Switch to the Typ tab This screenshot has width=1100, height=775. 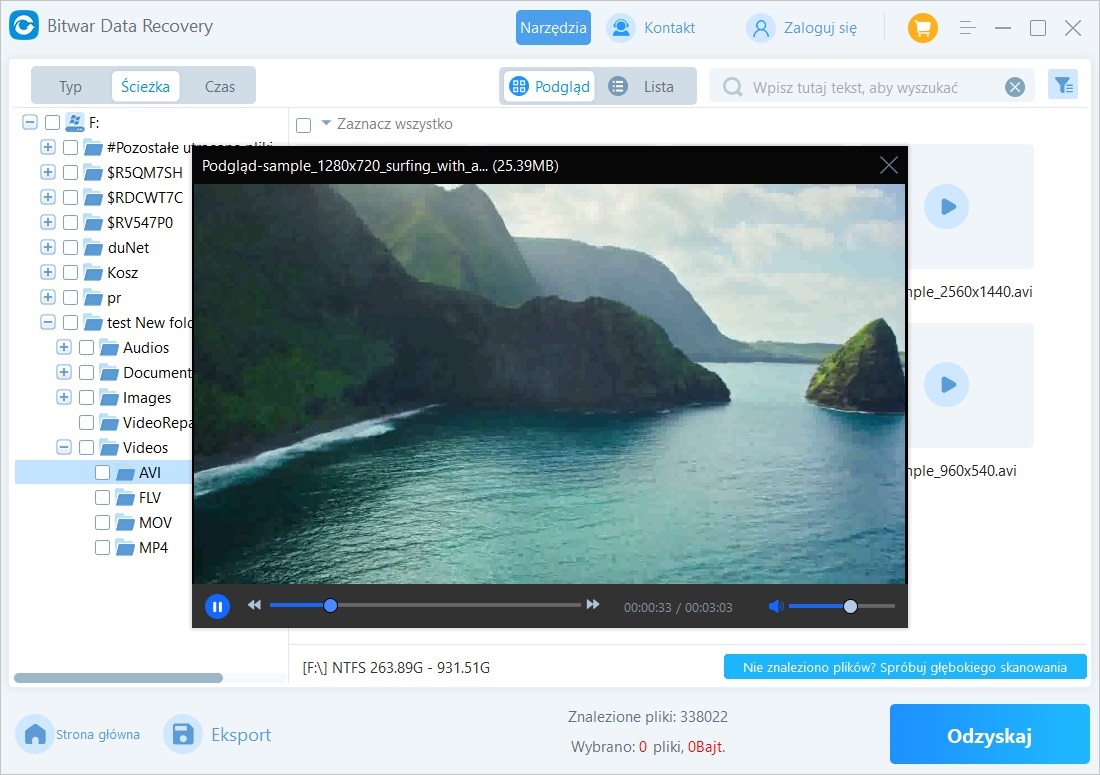click(x=70, y=87)
